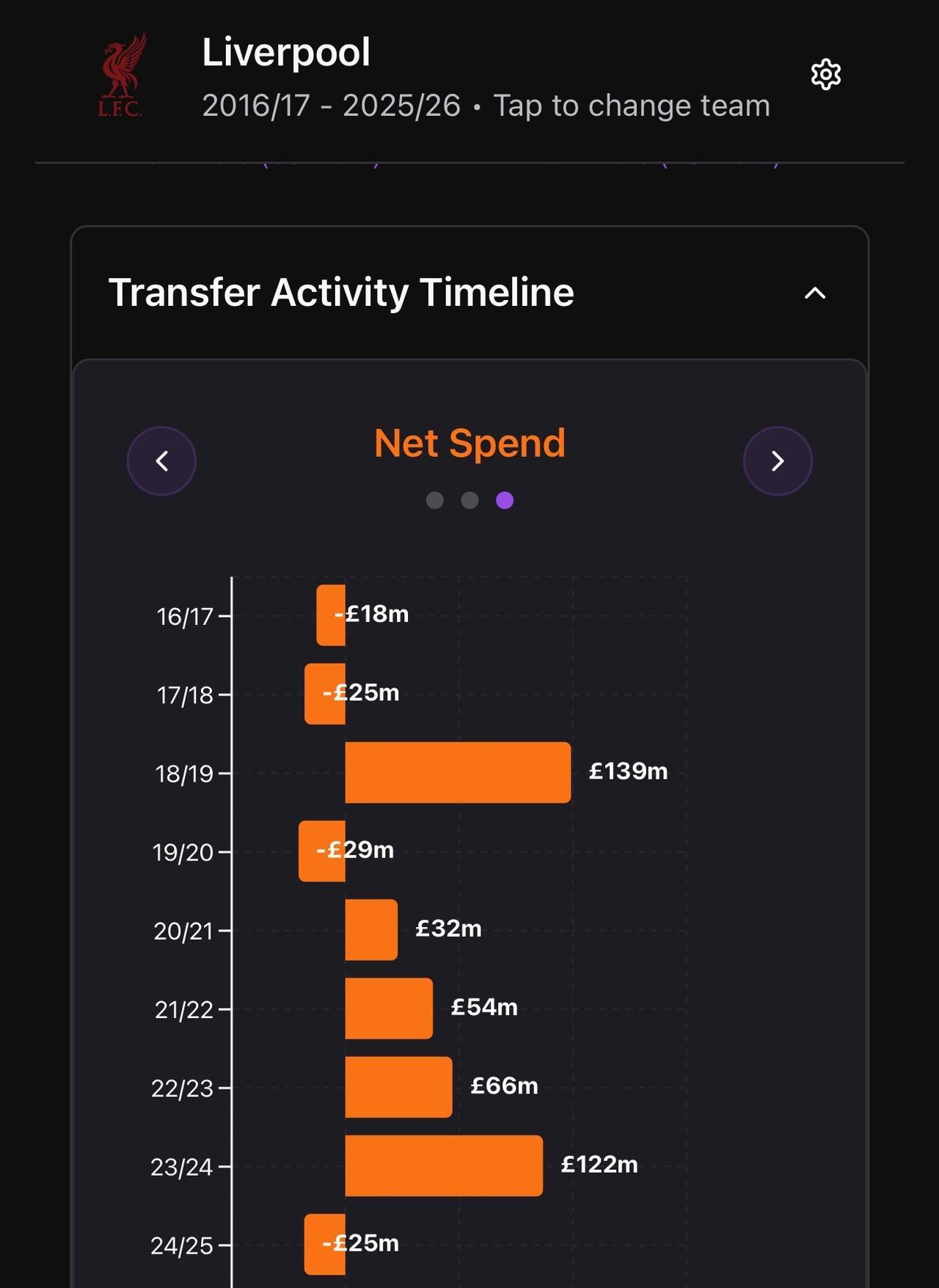939x1288 pixels.
Task: Tap to change team text
Action: [x=632, y=106]
